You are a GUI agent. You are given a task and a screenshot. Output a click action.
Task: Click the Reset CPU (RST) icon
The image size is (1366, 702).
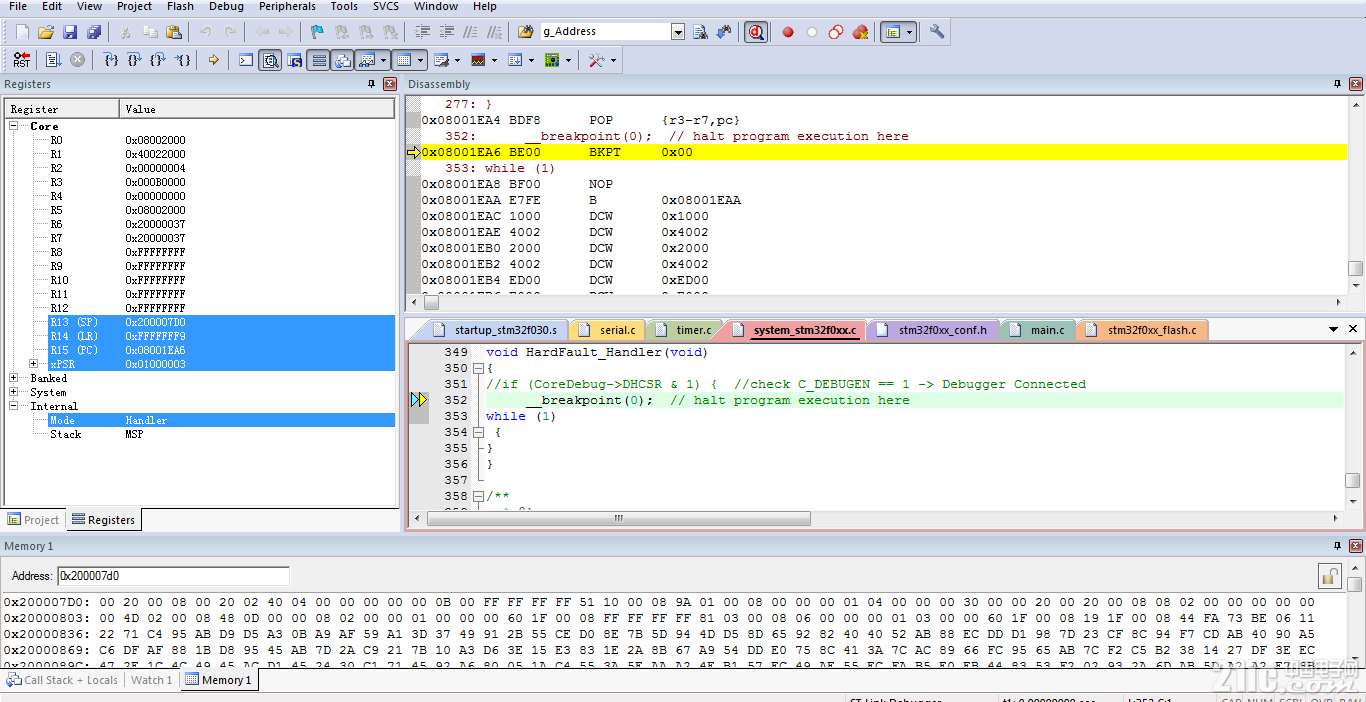[x=21, y=60]
